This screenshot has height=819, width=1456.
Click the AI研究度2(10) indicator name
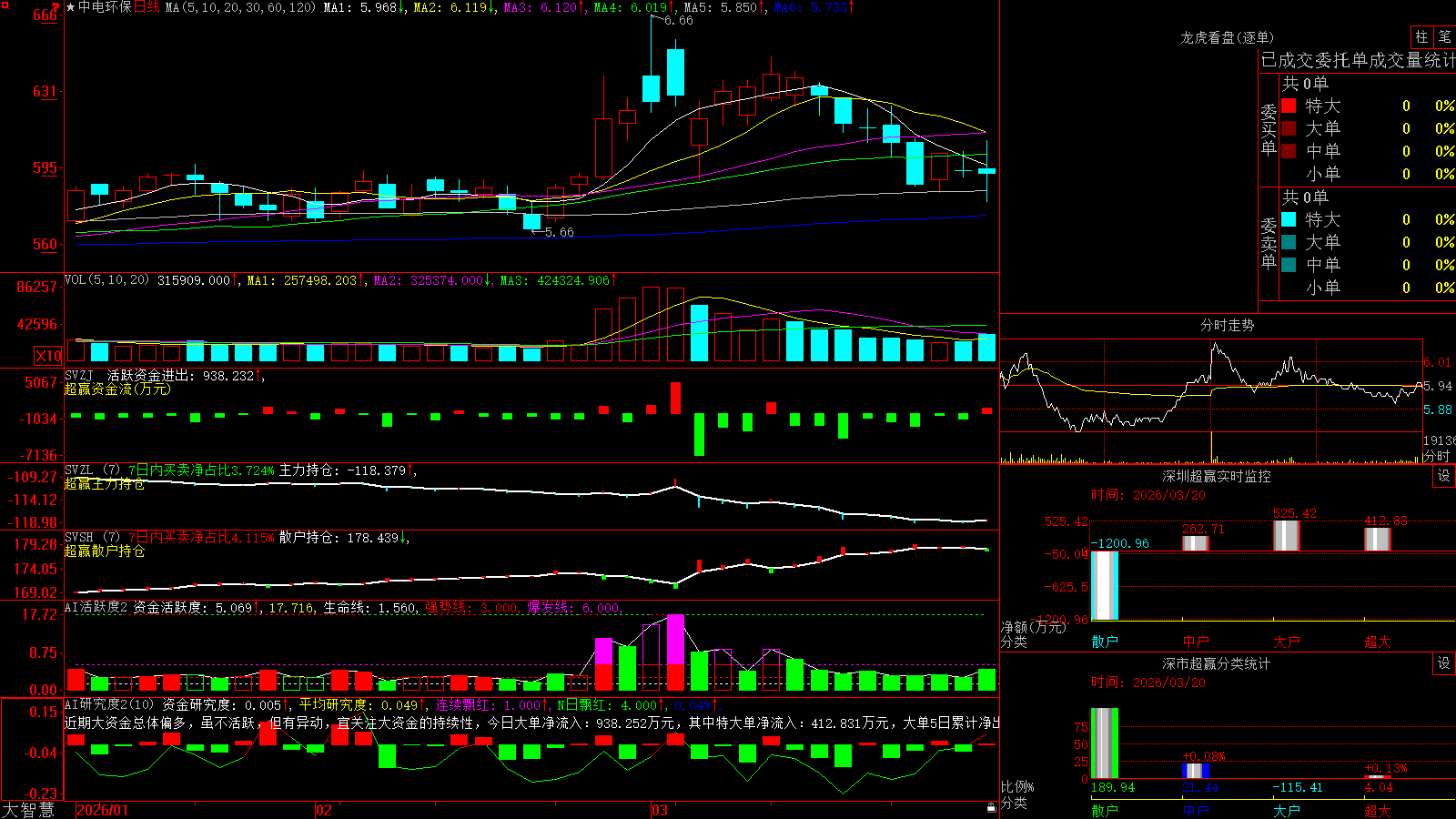click(109, 704)
